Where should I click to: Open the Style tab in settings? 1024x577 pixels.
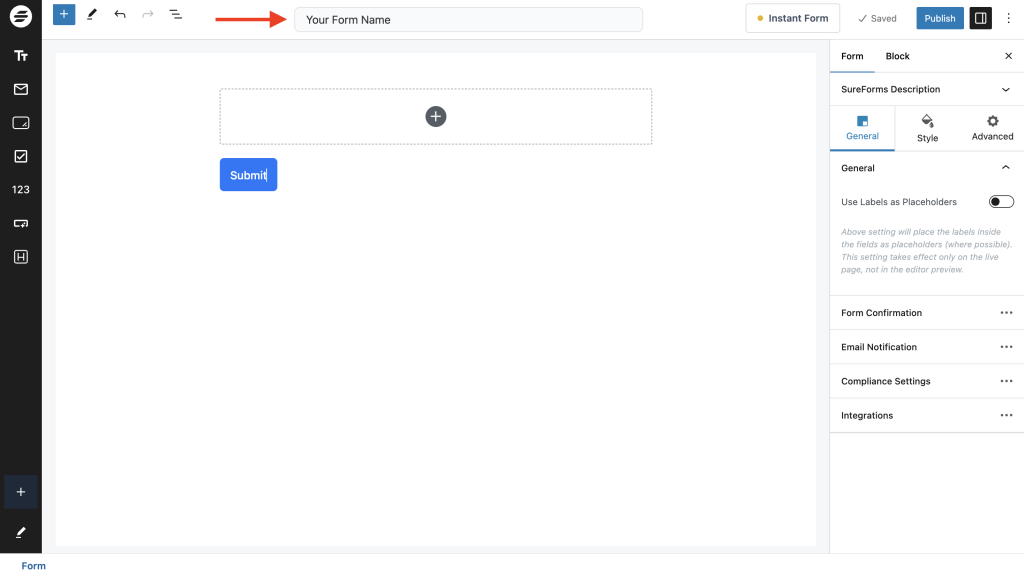click(x=927, y=128)
